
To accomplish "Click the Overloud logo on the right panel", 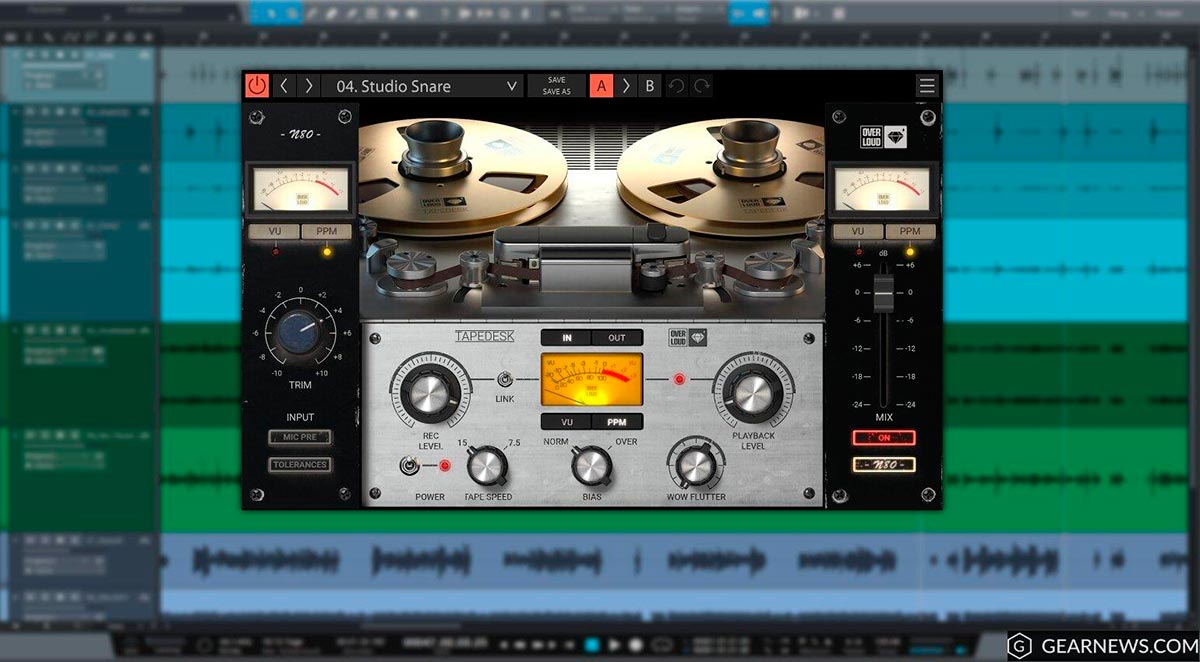I will coord(884,137).
